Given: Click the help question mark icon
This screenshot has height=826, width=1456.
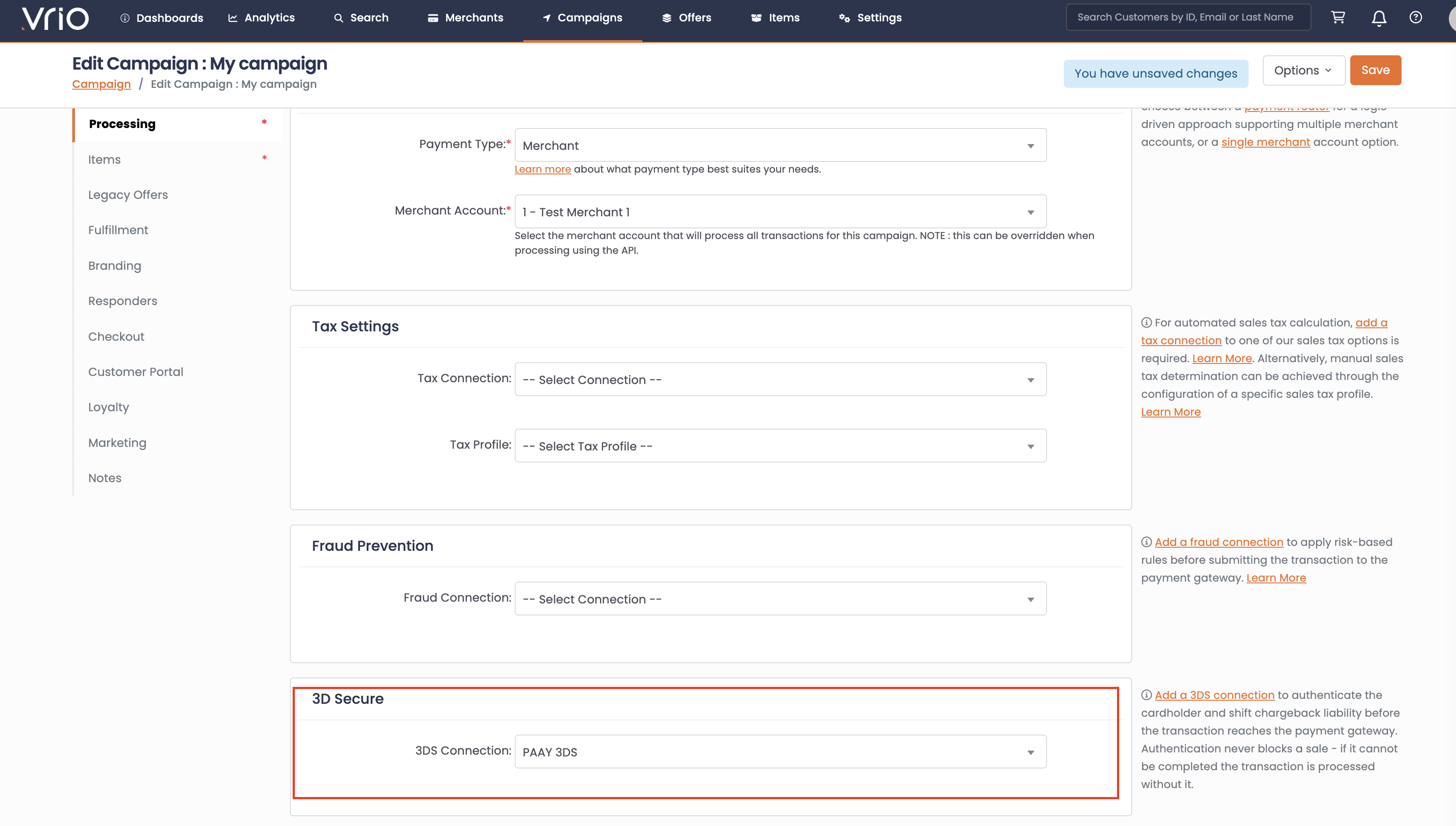Looking at the screenshot, I should tap(1416, 17).
